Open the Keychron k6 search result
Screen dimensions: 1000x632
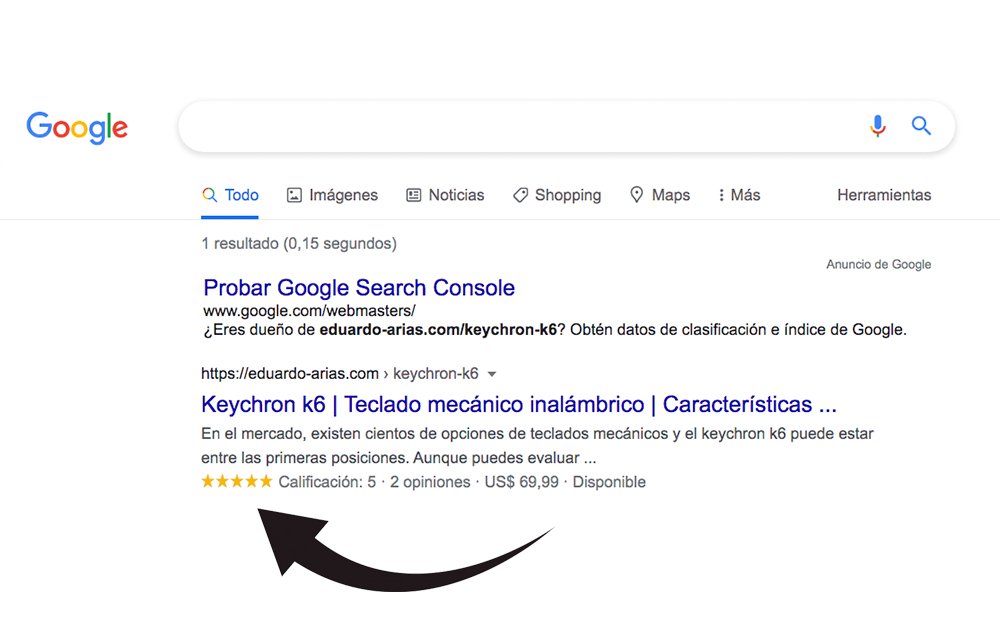pos(520,404)
